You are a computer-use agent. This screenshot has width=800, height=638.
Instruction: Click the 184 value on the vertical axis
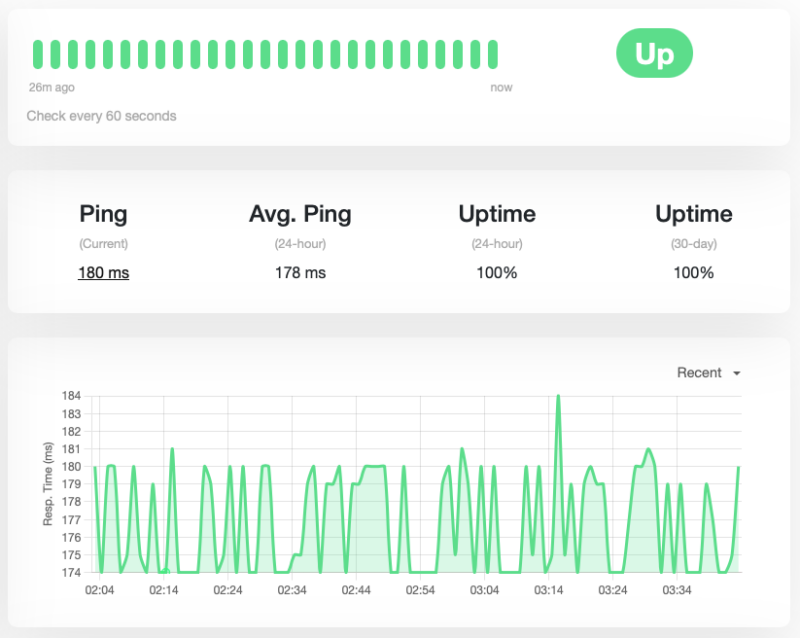tap(73, 395)
